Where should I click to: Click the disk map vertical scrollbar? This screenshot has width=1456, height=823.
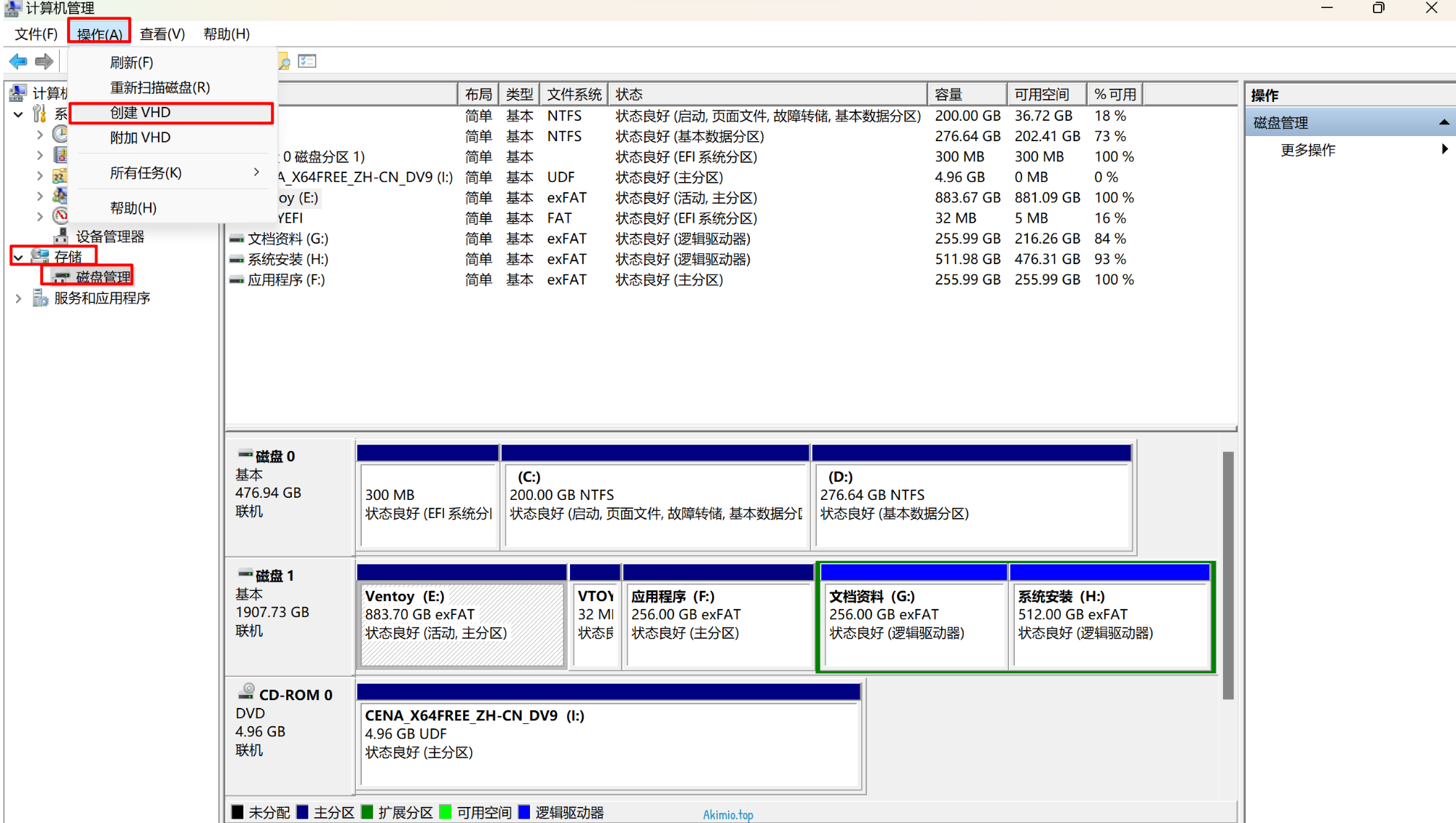1227,575
